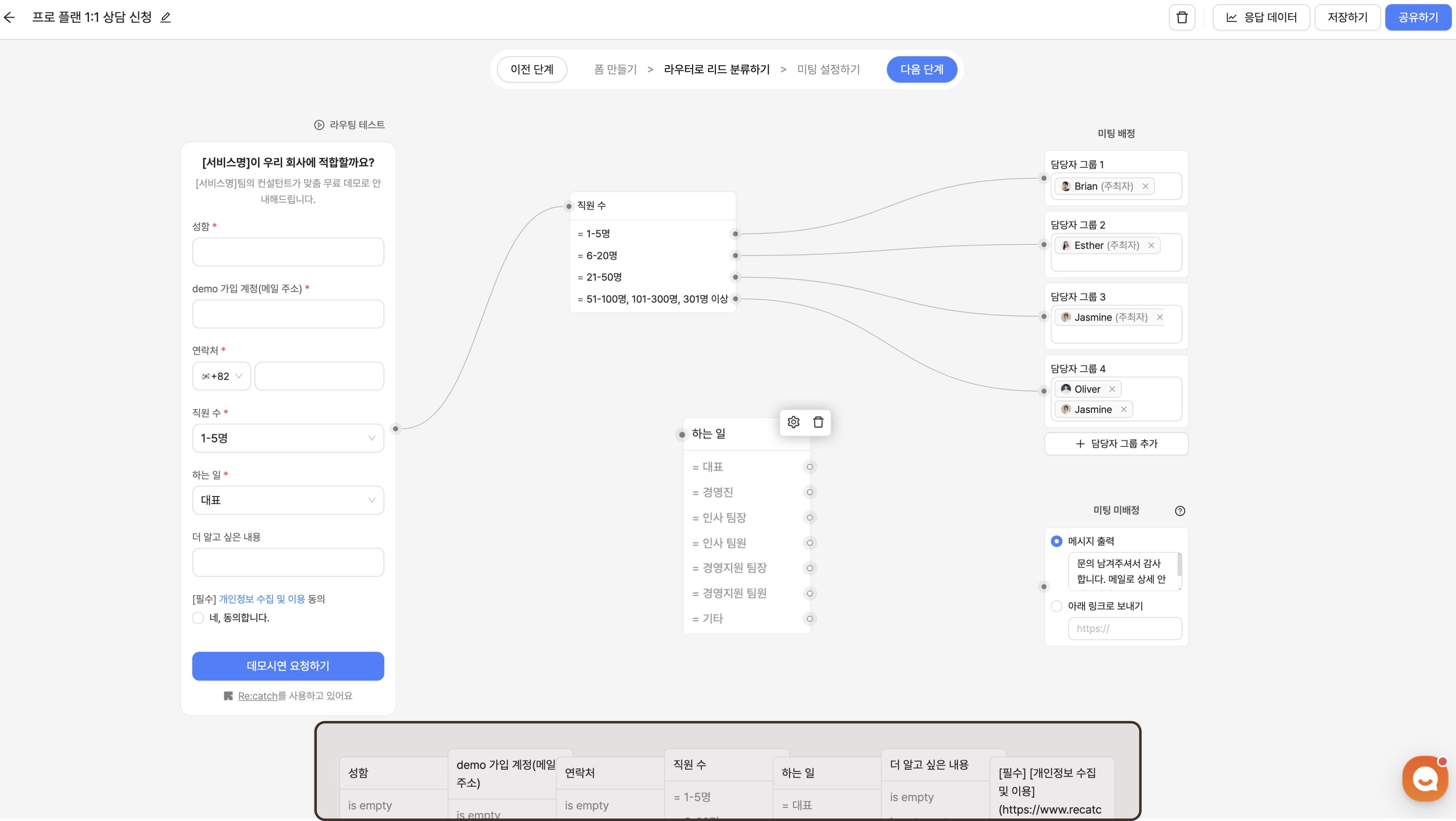
Task: Click the 다음 단계 button
Action: [921, 69]
